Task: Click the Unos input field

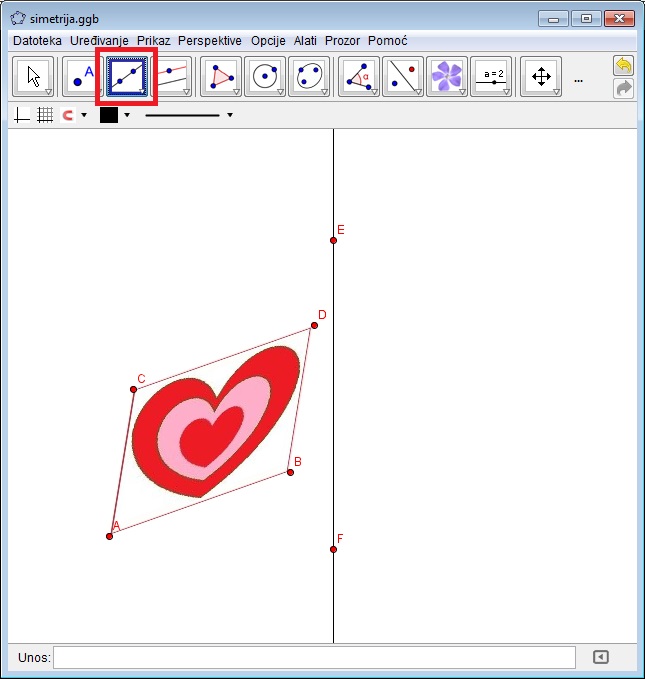Action: (x=314, y=657)
